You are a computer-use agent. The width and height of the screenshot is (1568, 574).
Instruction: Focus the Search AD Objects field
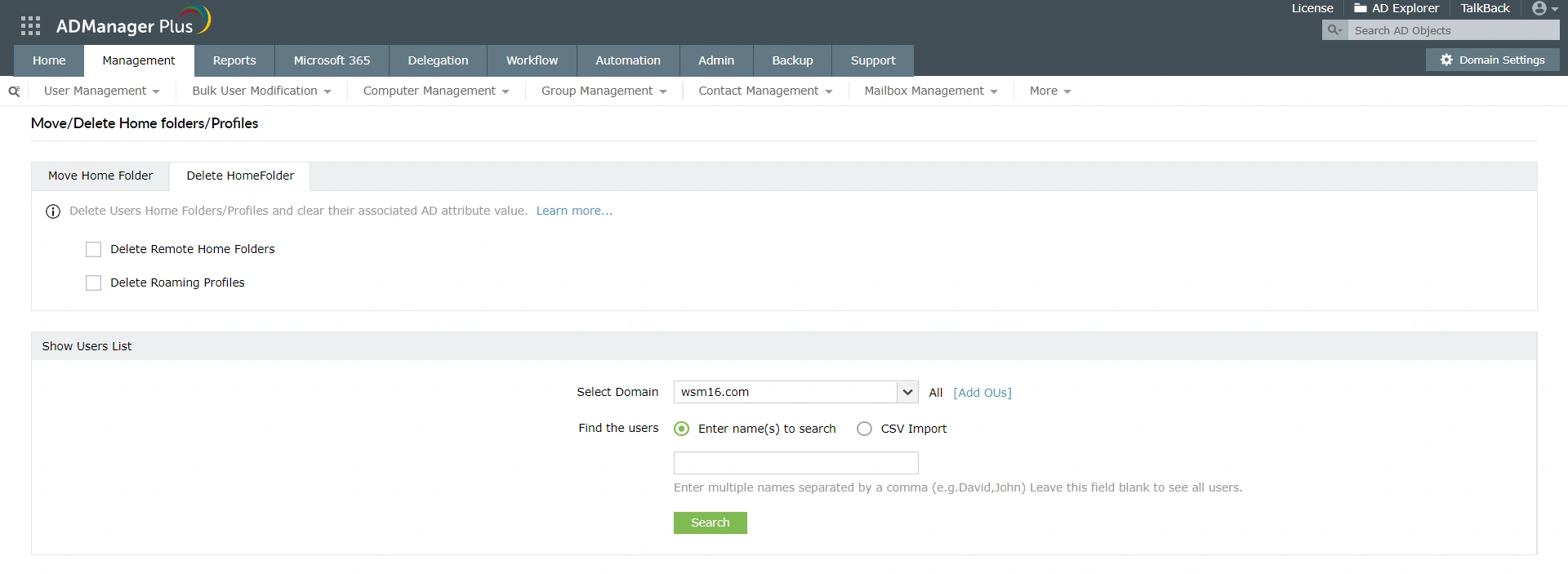(1453, 30)
